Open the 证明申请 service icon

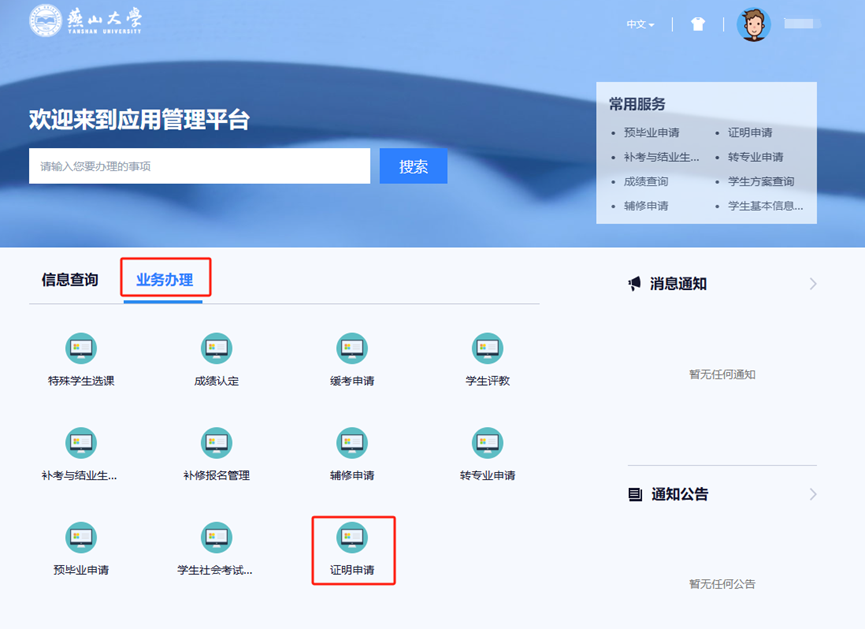tap(352, 538)
